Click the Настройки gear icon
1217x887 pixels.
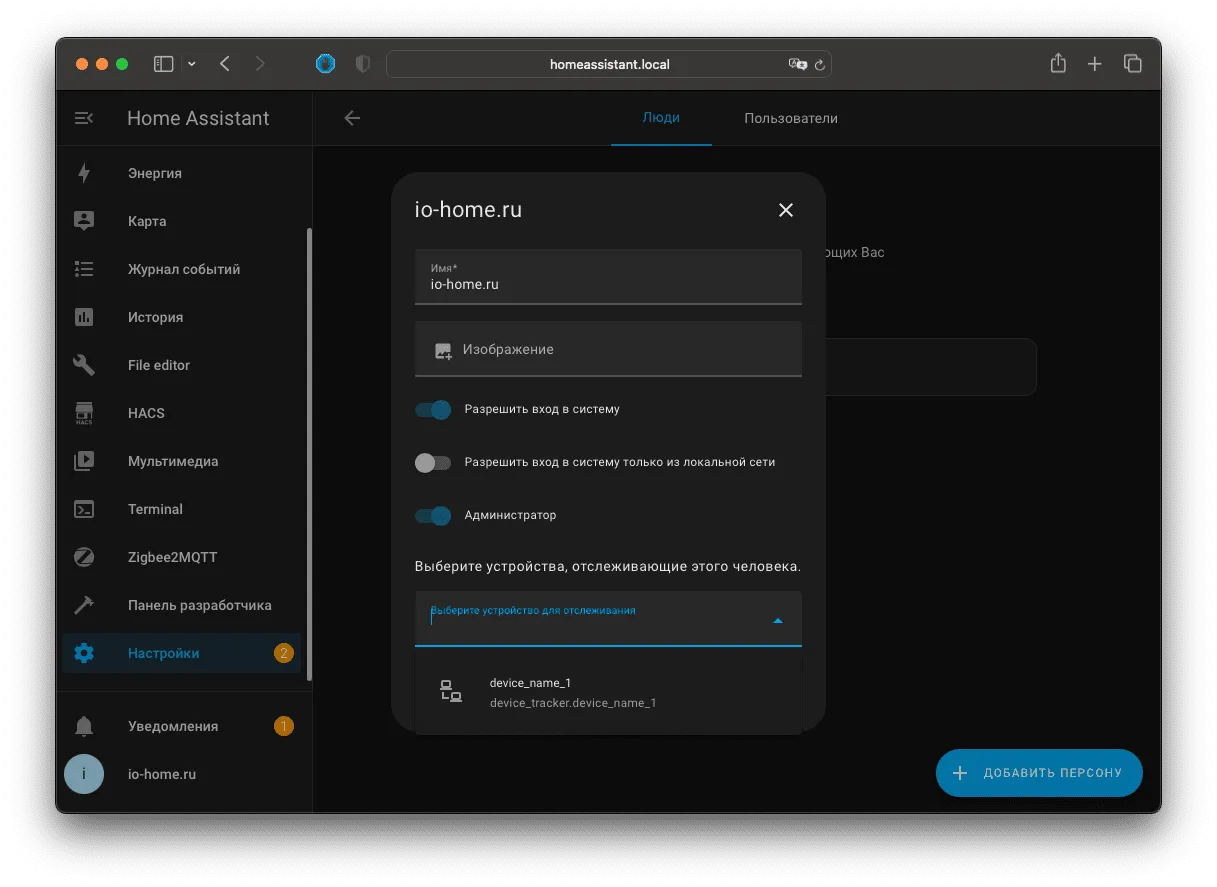click(x=84, y=653)
